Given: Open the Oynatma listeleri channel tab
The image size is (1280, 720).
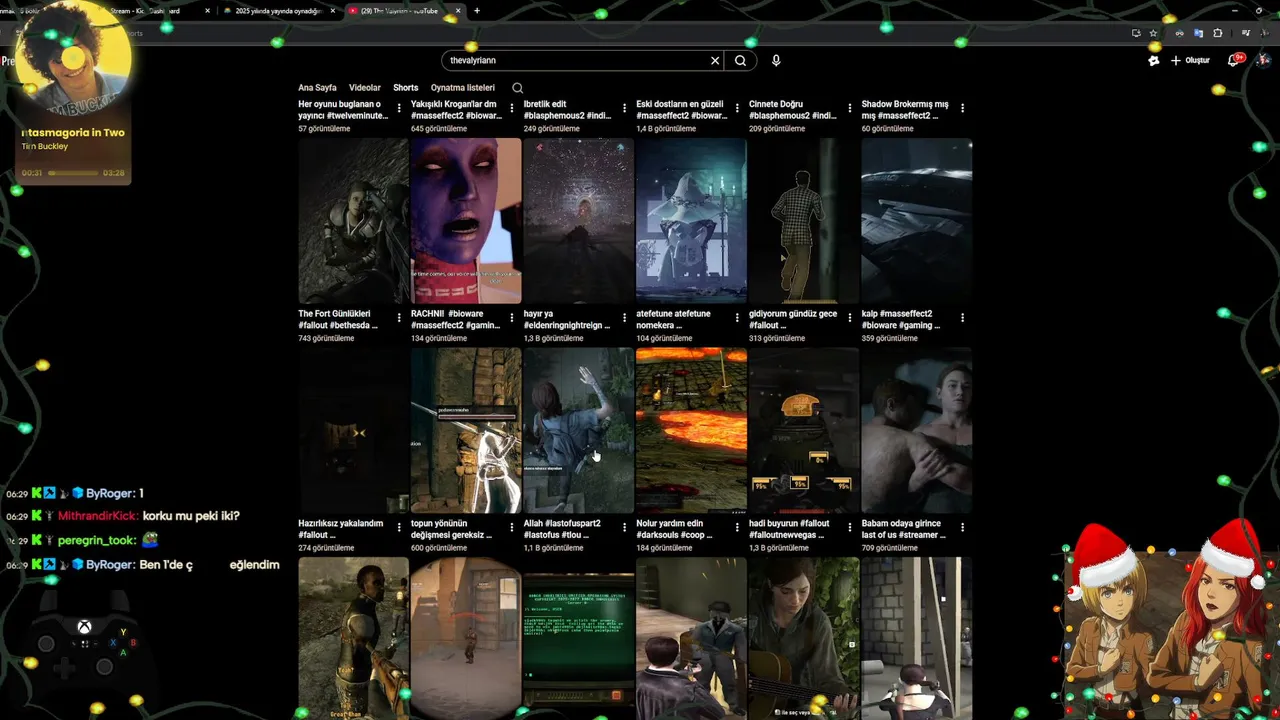Looking at the screenshot, I should click(x=463, y=88).
